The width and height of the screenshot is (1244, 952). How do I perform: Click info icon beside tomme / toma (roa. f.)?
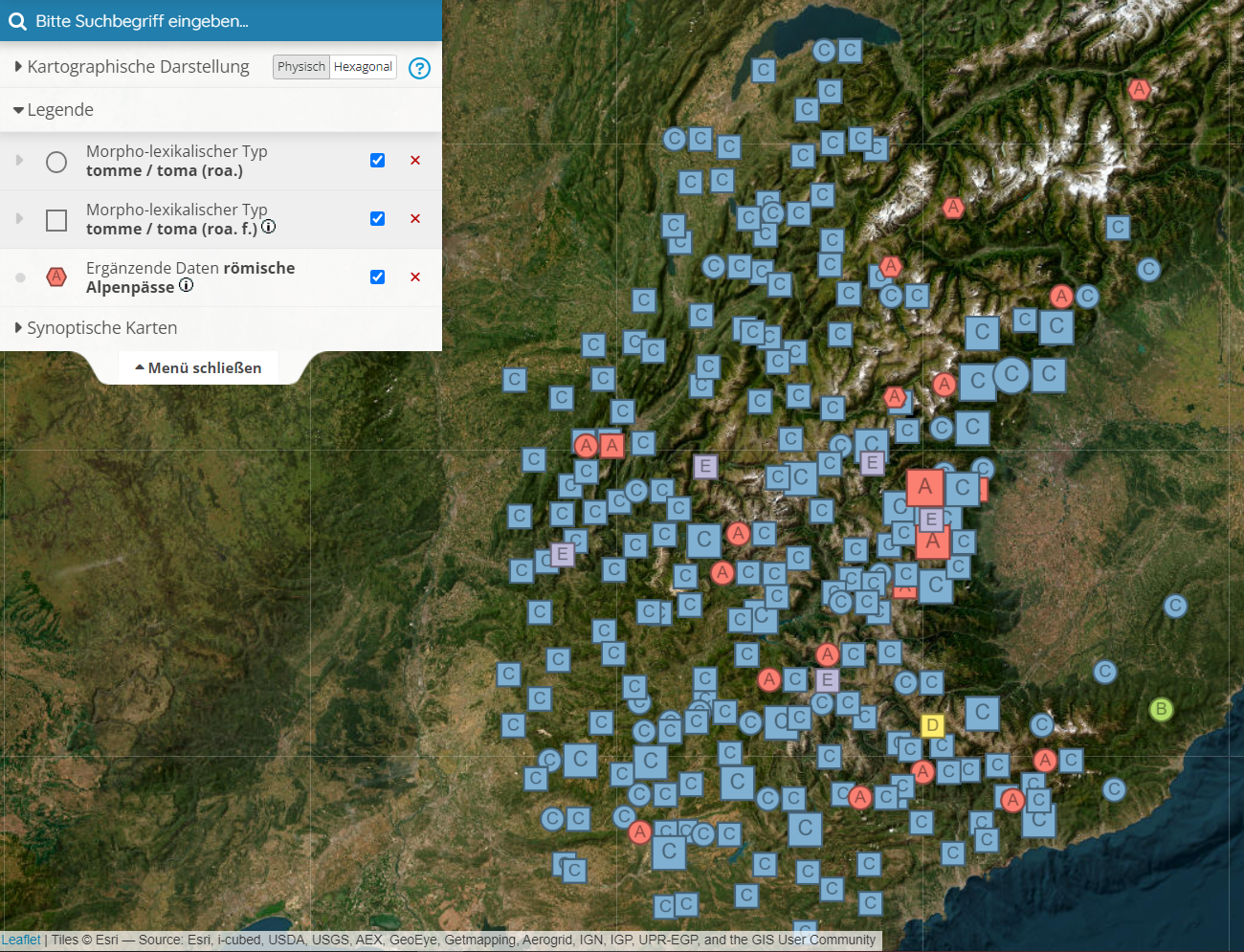point(269,227)
